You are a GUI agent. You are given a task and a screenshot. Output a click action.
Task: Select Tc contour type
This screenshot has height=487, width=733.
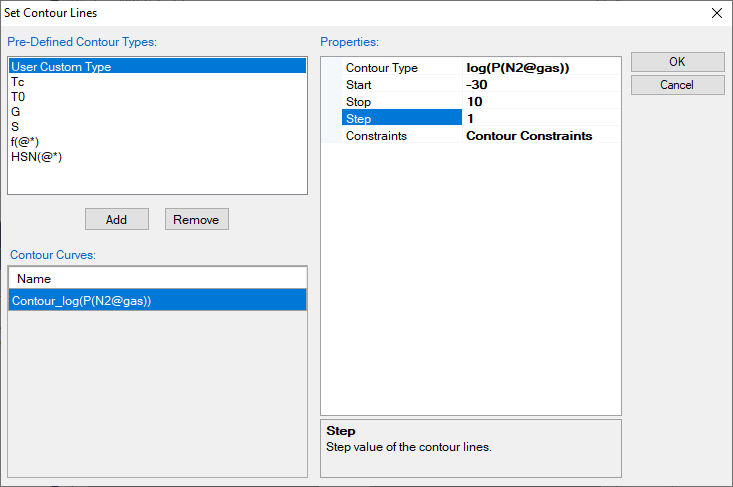click(18, 82)
